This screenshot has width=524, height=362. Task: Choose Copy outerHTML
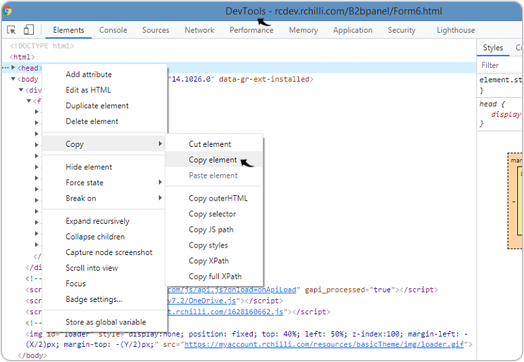[x=218, y=198]
